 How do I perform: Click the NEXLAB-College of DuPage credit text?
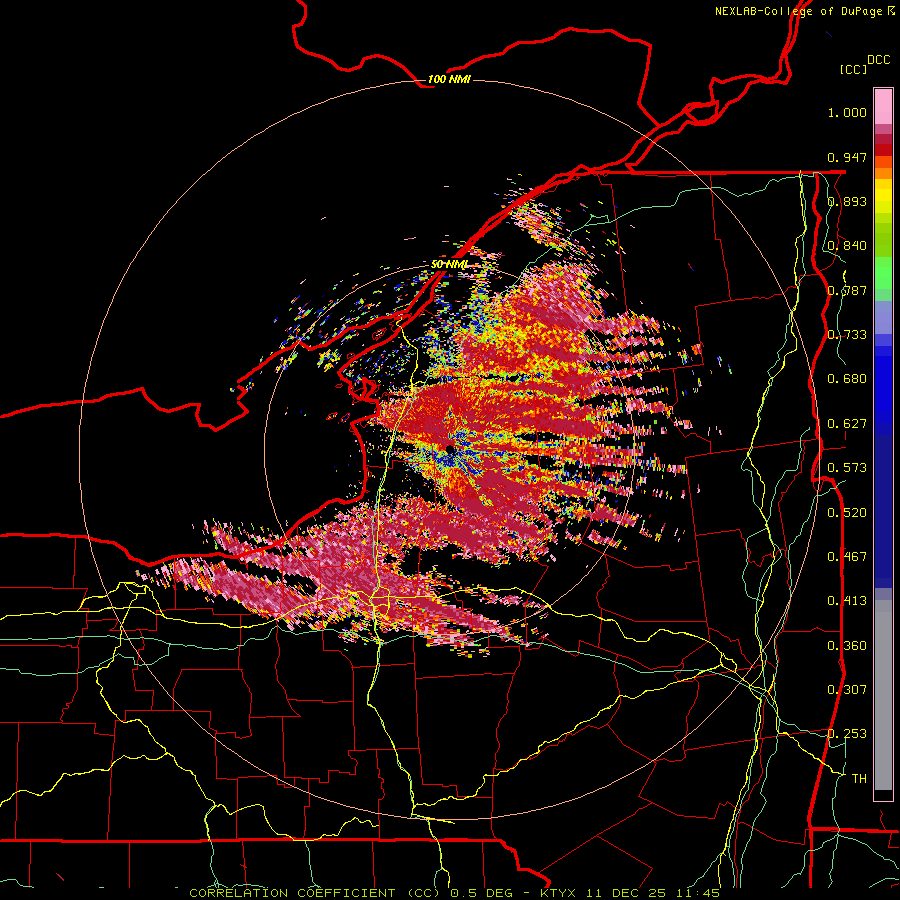(x=804, y=11)
